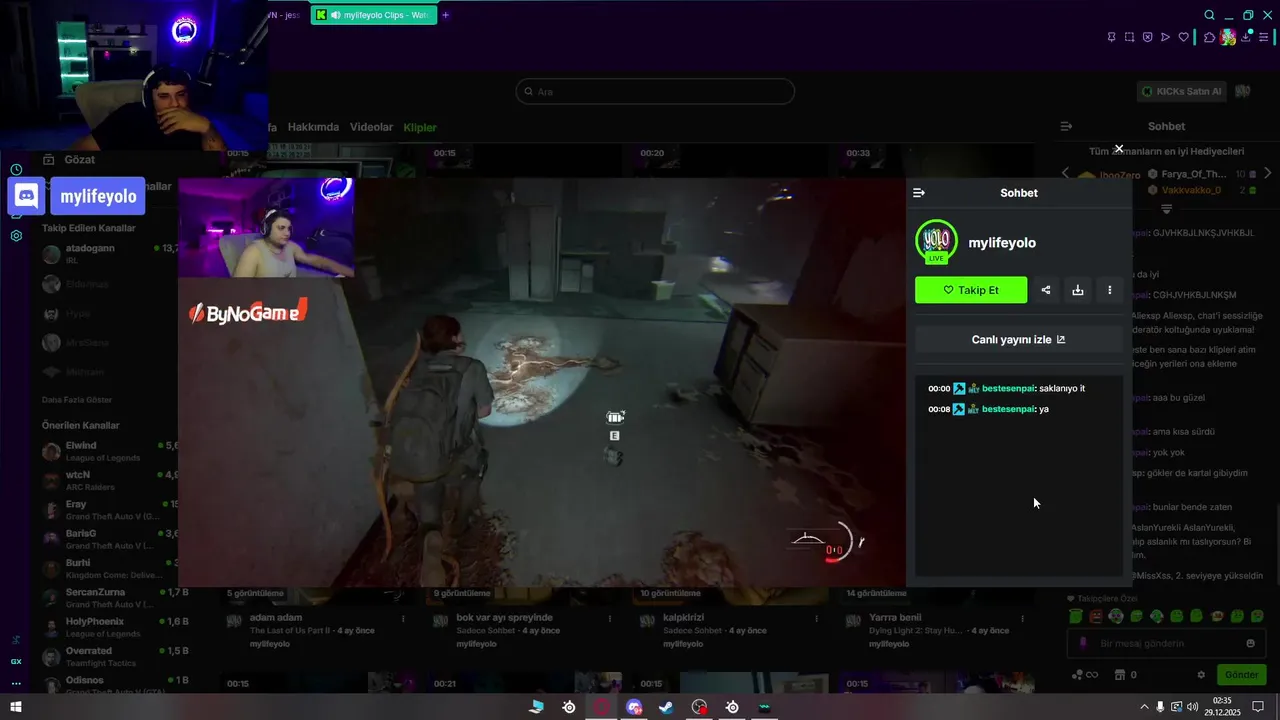
Task: Click the ad blocker shield icon
Action: (x=1147, y=37)
